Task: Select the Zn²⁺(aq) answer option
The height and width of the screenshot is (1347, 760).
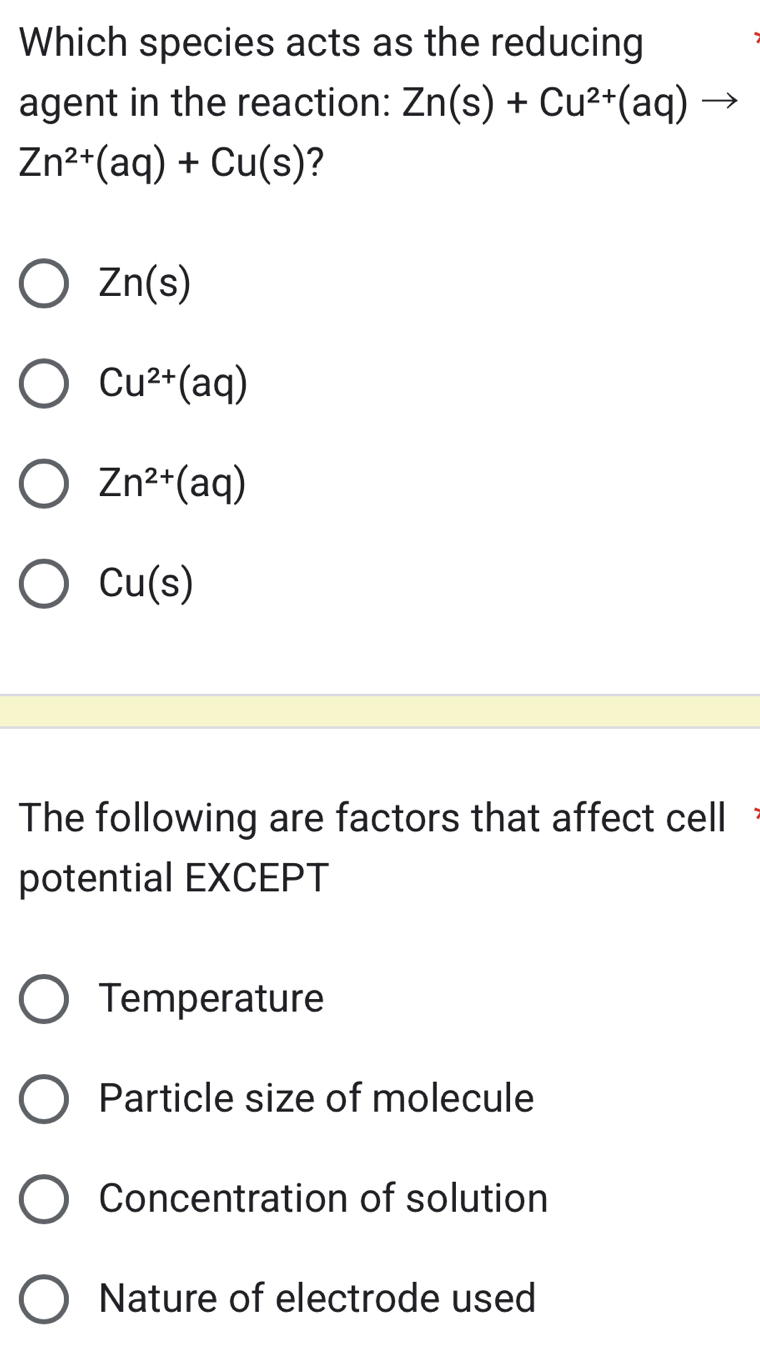Action: pos(42,486)
